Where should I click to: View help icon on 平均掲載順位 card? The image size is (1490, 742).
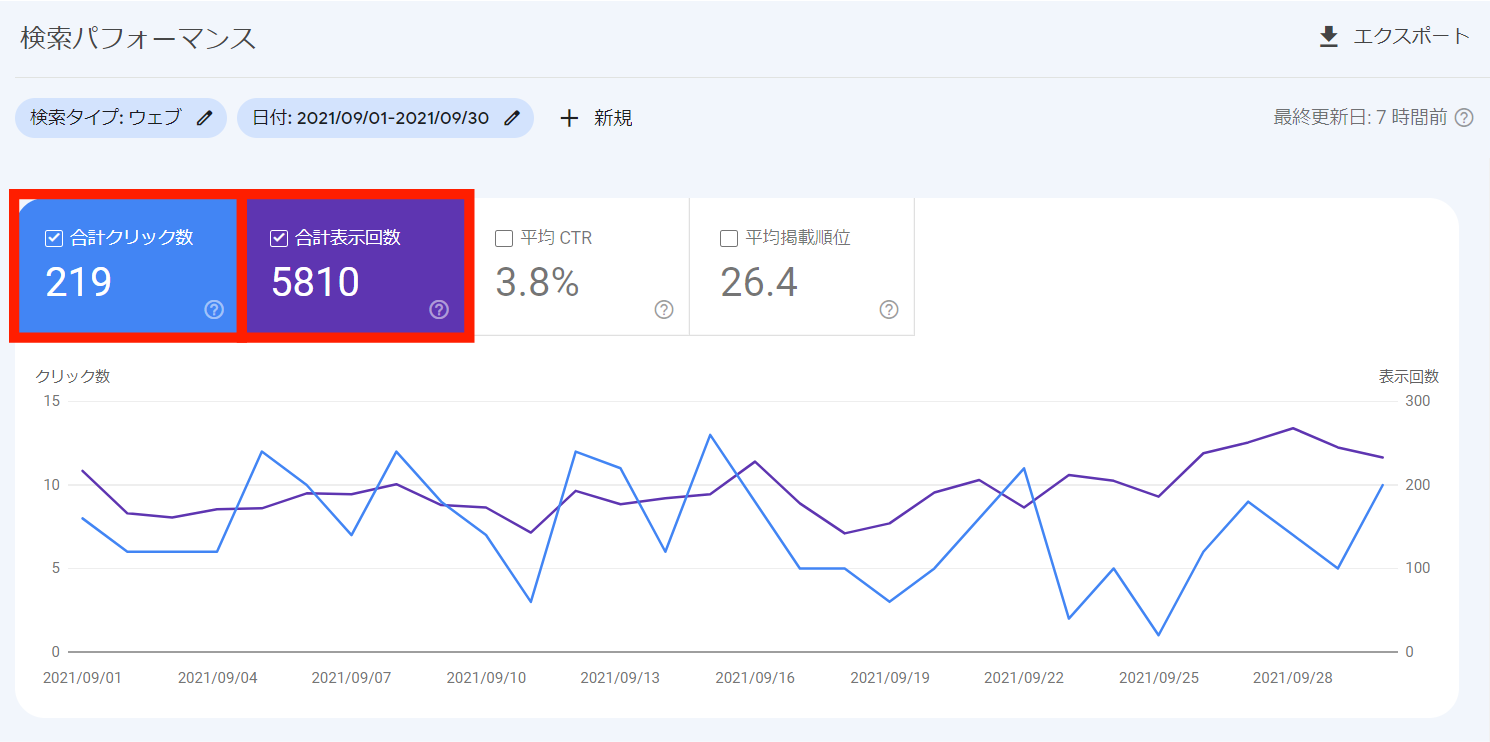coord(889,310)
